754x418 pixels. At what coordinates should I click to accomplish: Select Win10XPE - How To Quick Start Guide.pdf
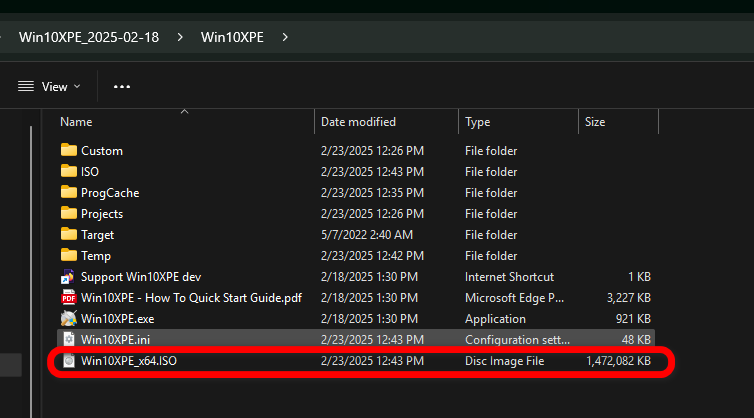click(191, 298)
